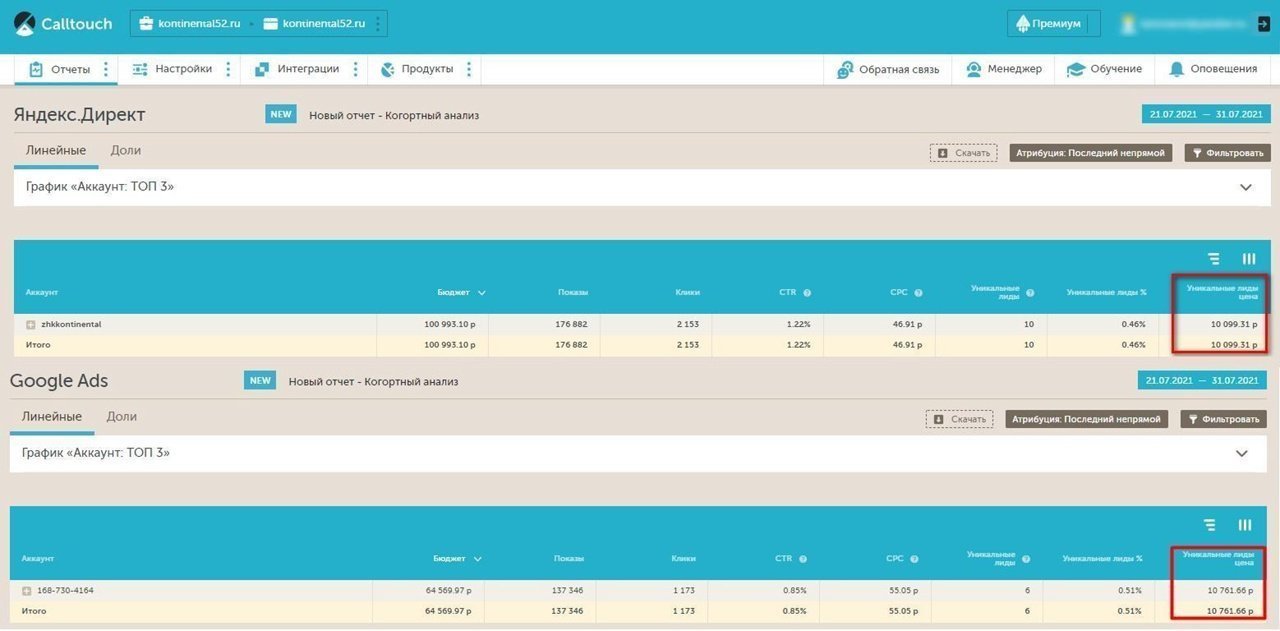Click Уникальные лиды help icon in Google Ads table
The height and width of the screenshot is (631, 1280).
[x=1026, y=559]
